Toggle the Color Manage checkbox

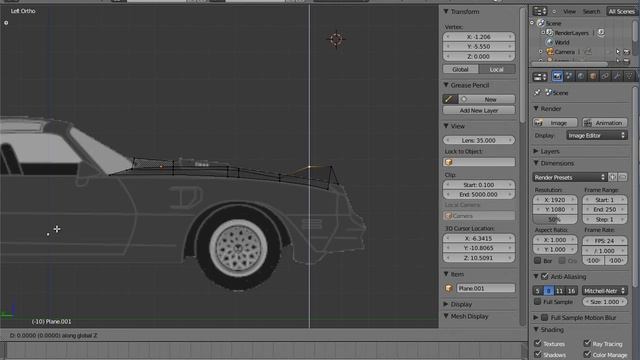tap(587, 354)
